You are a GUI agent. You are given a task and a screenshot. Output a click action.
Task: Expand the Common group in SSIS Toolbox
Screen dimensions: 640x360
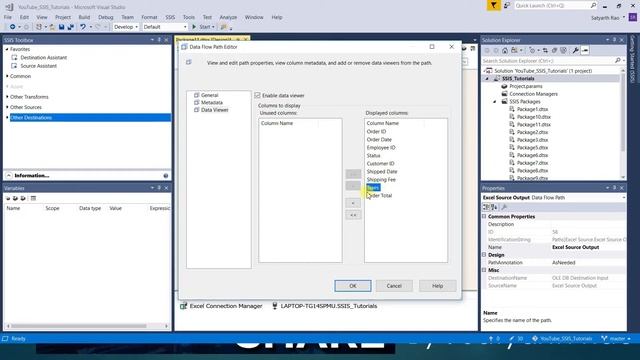7,76
